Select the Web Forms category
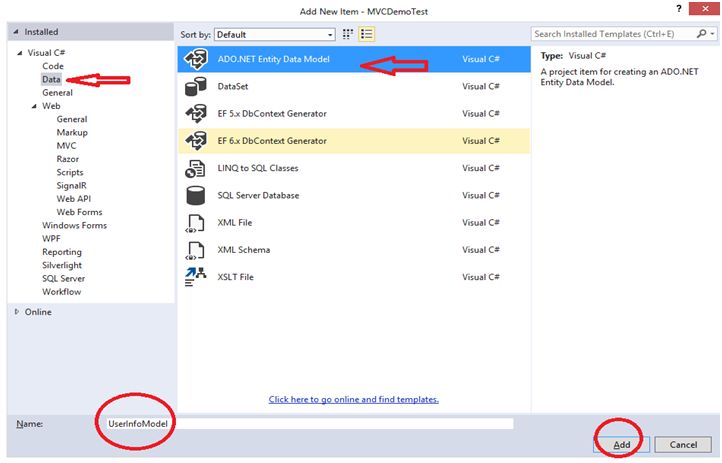 (79, 212)
